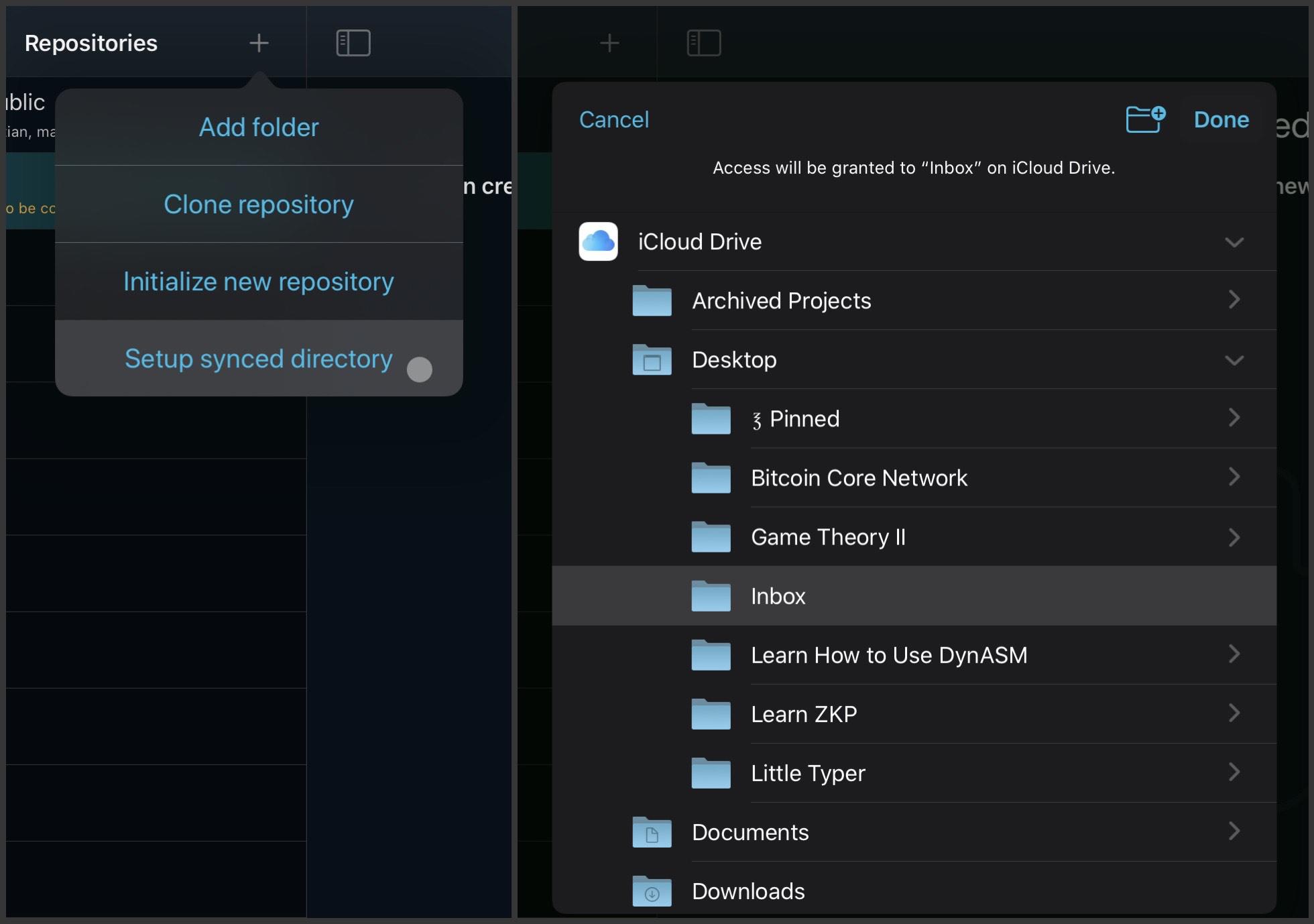Viewport: 1314px width, 924px height.
Task: Choose Add folder from the menu
Action: (x=258, y=127)
